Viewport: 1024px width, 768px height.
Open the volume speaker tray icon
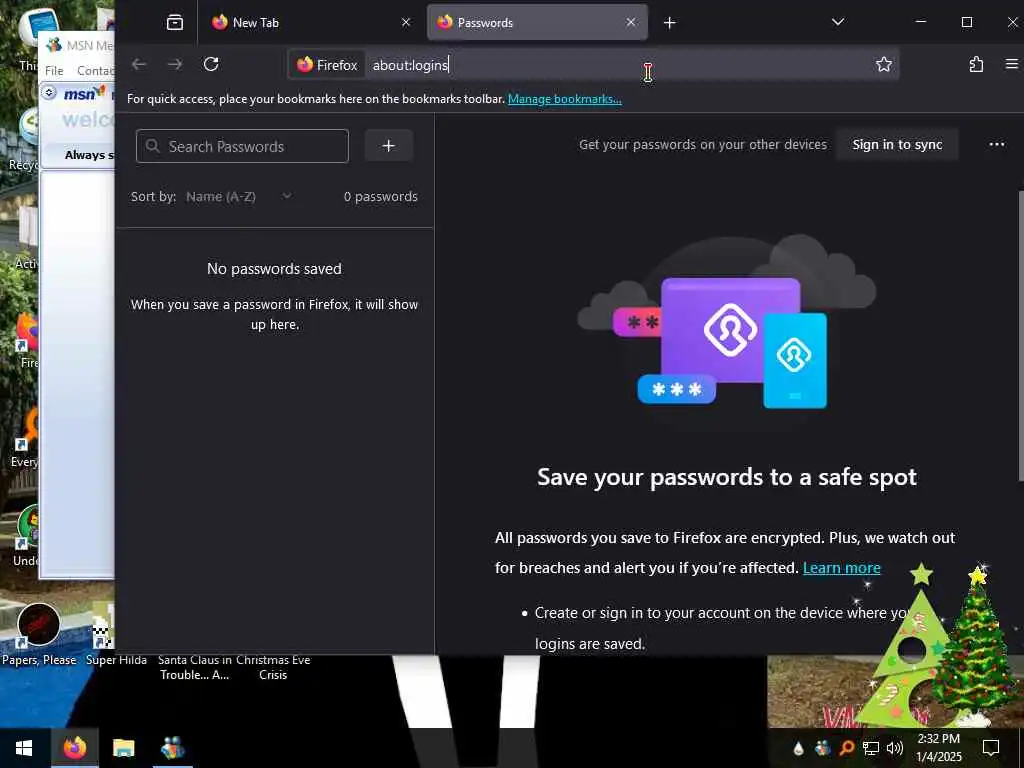click(895, 748)
